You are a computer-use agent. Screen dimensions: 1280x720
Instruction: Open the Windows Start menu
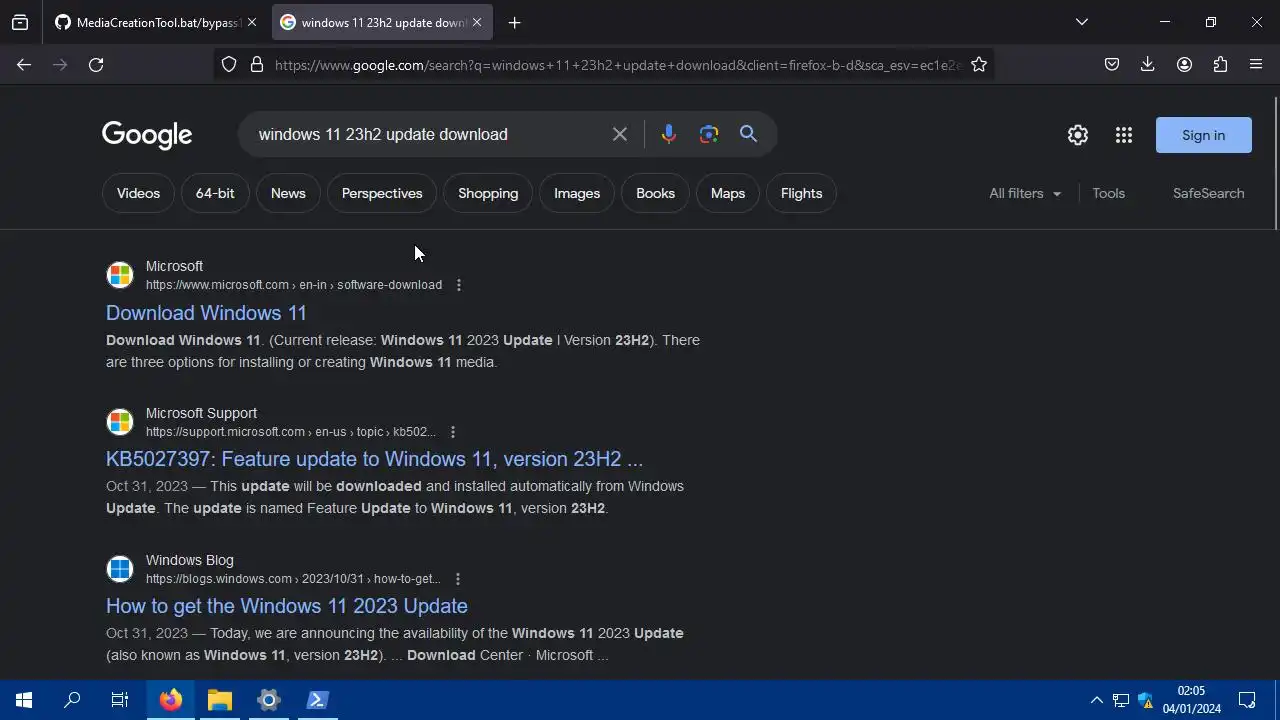pos(24,700)
